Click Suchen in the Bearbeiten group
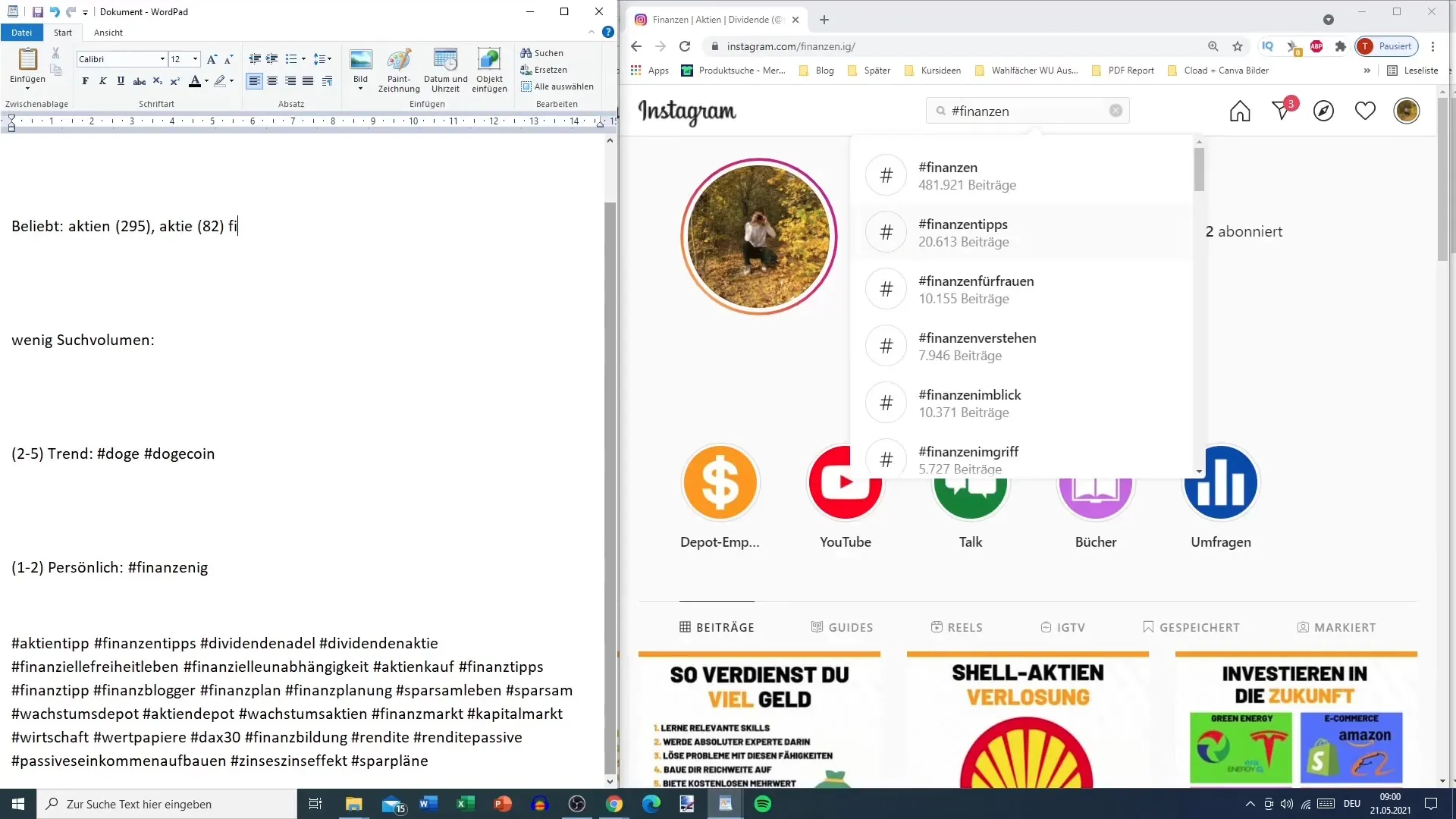The image size is (1456, 819). coord(541,53)
